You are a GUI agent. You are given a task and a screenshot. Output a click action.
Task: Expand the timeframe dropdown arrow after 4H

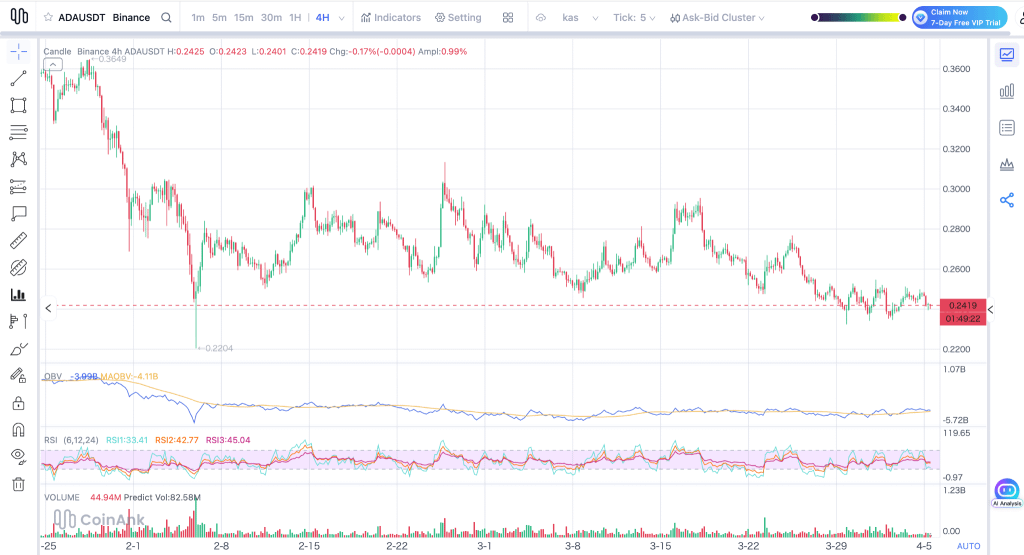point(341,18)
